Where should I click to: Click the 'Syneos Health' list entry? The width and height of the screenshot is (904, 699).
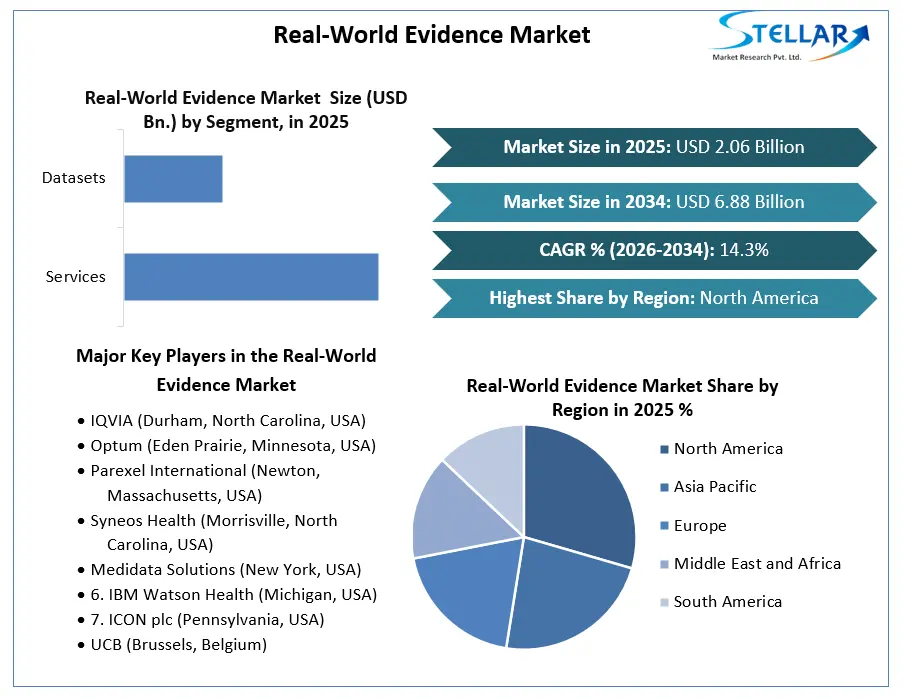coord(208,532)
